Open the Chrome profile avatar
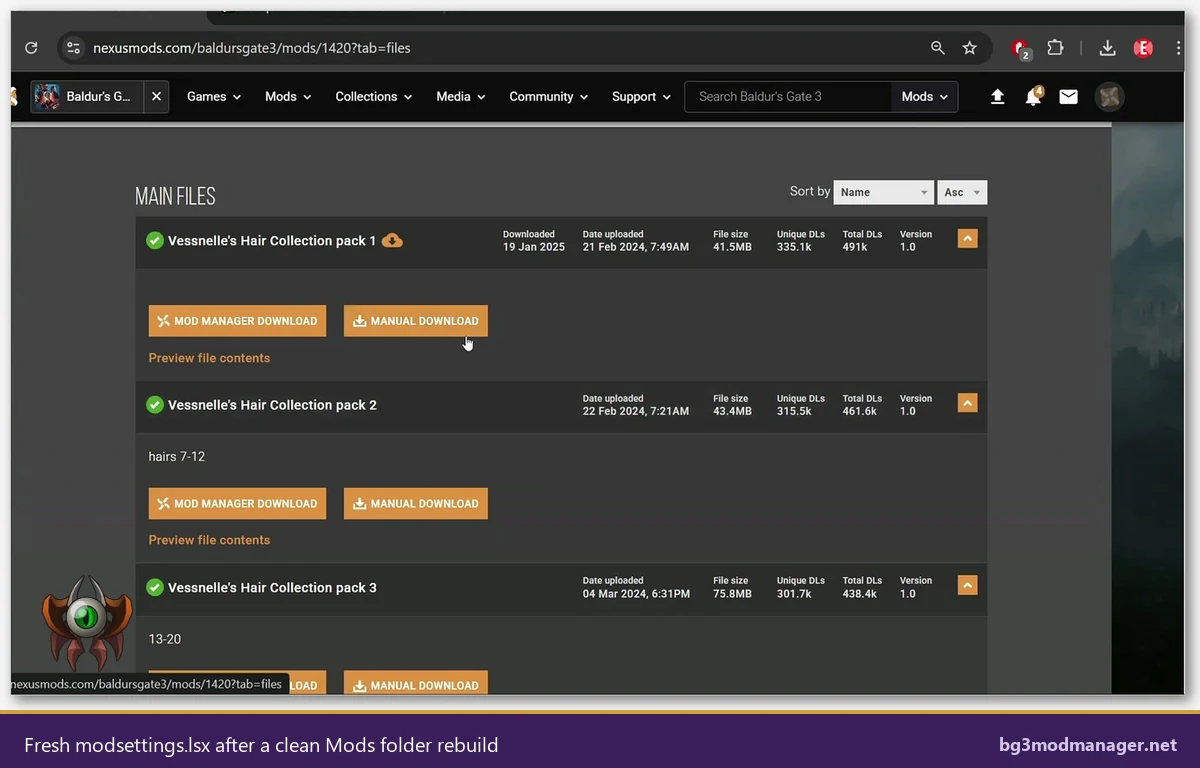Image resolution: width=1200 pixels, height=768 pixels. coord(1143,48)
